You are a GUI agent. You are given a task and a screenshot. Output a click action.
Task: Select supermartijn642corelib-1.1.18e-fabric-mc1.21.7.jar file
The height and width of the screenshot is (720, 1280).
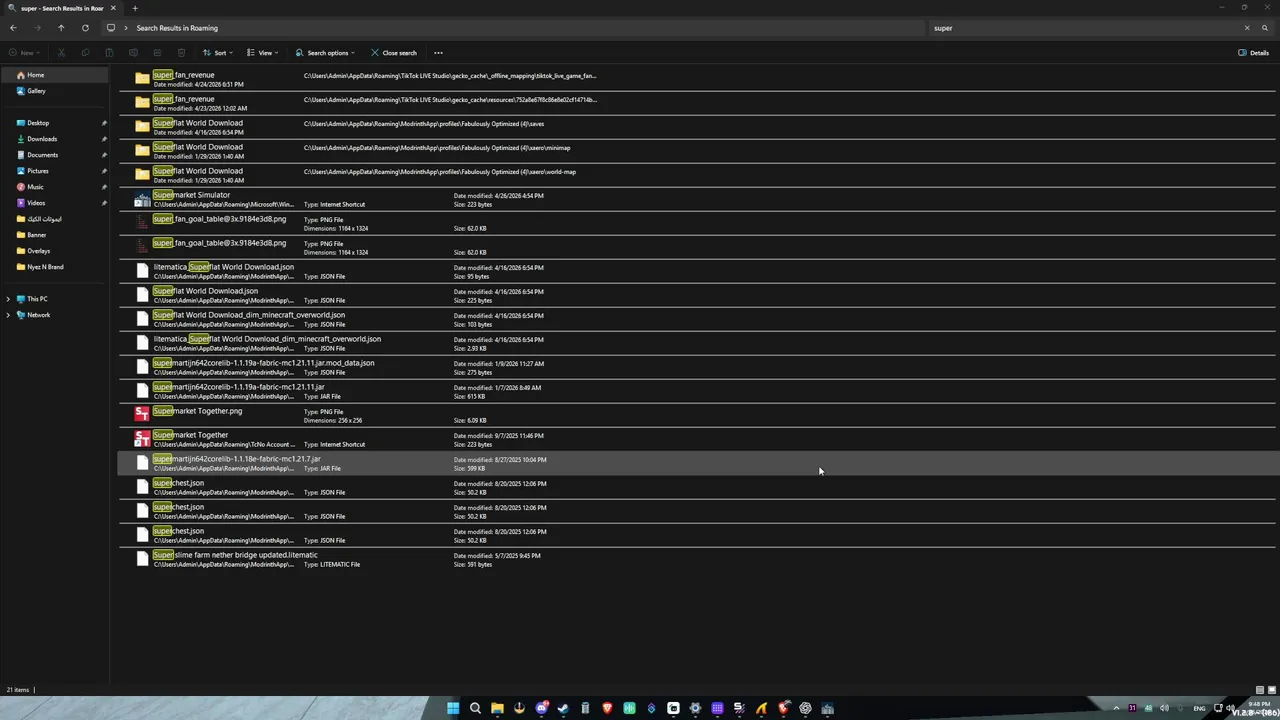698,463
